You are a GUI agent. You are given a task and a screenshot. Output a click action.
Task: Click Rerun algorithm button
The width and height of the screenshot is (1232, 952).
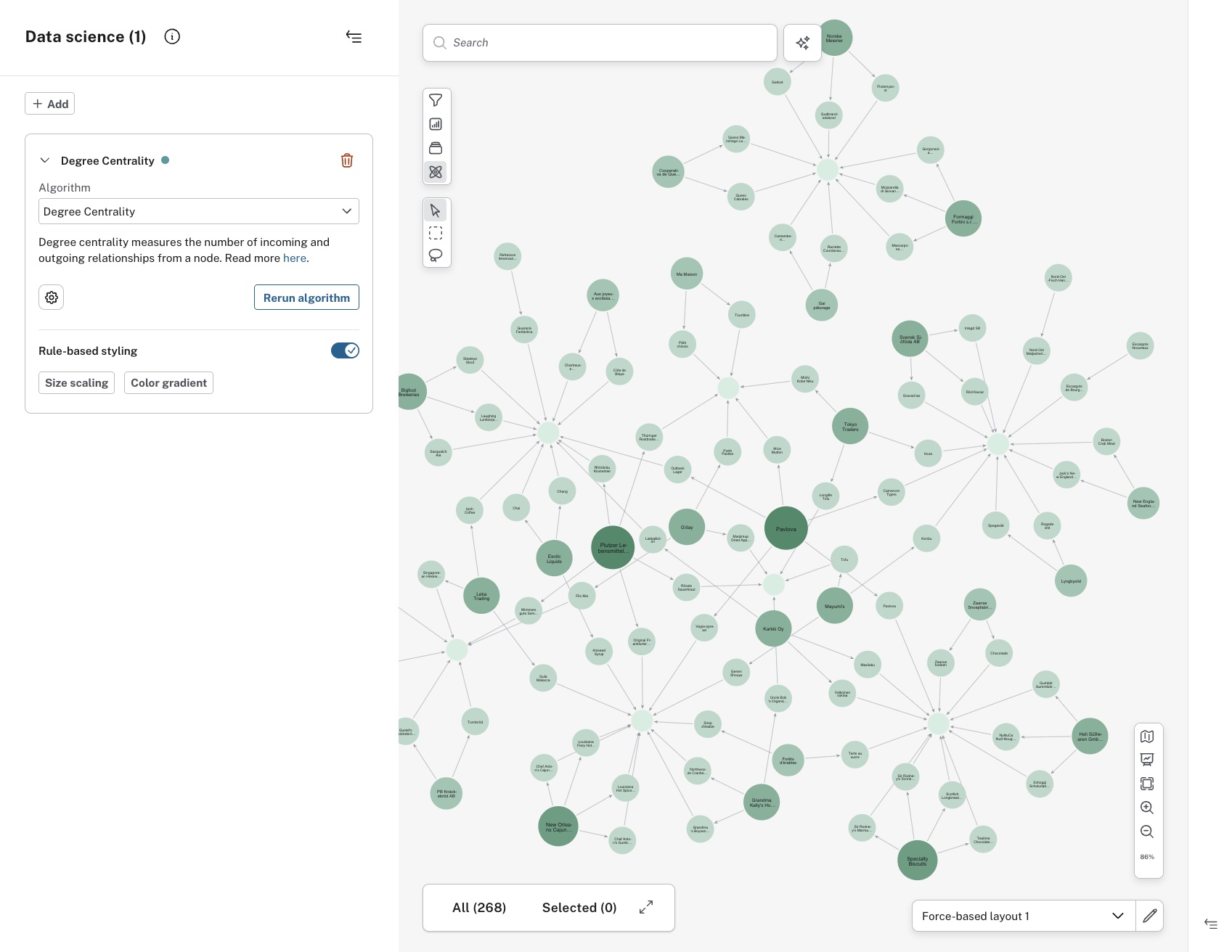pos(306,297)
